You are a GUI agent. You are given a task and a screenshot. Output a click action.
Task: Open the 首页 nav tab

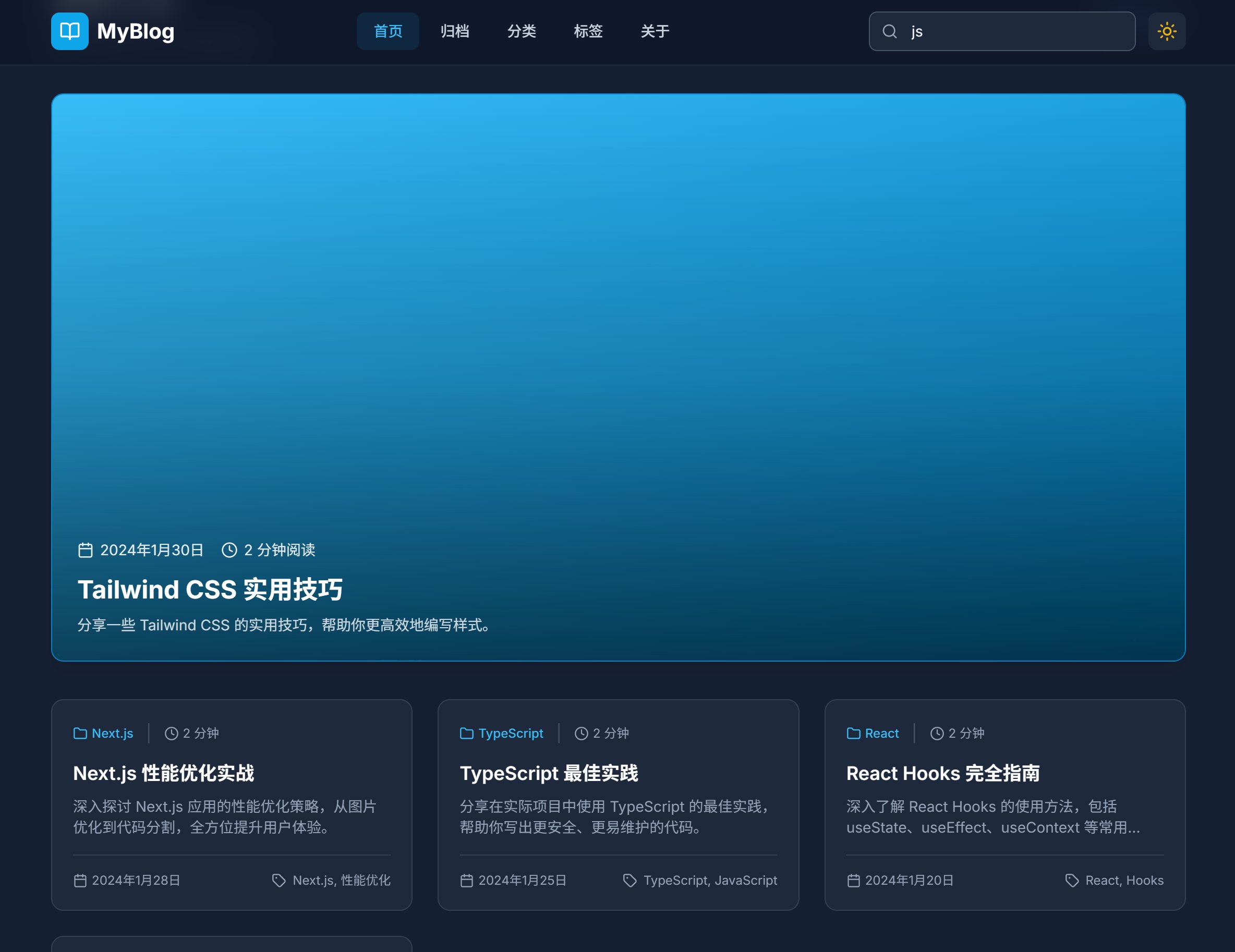coord(388,31)
